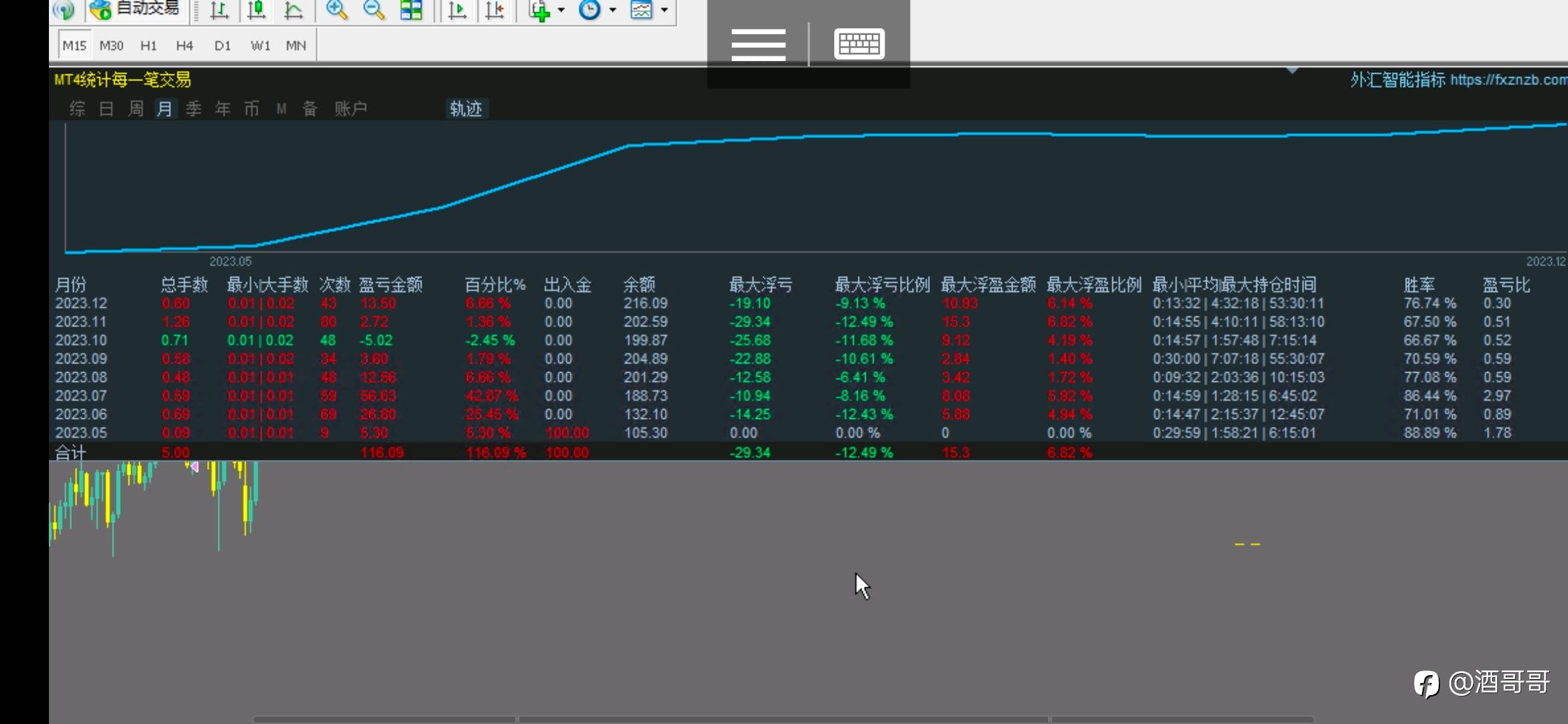This screenshot has width=1568, height=724.
Task: Open the templates dropdown arrow
Action: click(664, 10)
